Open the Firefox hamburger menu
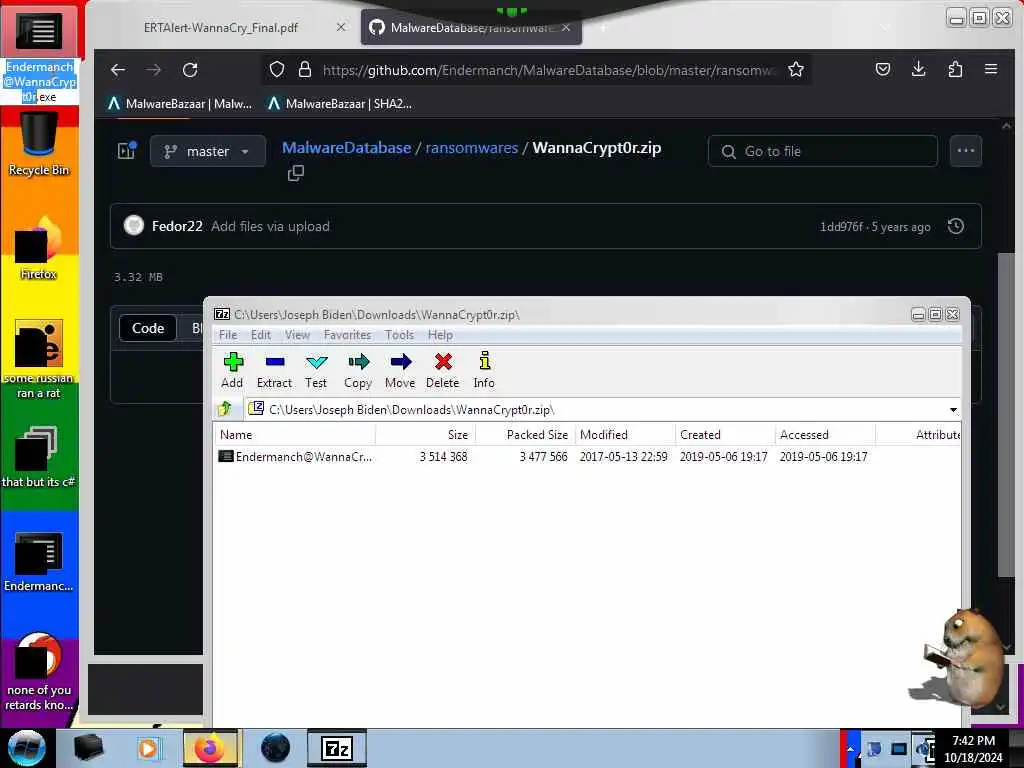This screenshot has width=1024, height=768. coord(991,69)
